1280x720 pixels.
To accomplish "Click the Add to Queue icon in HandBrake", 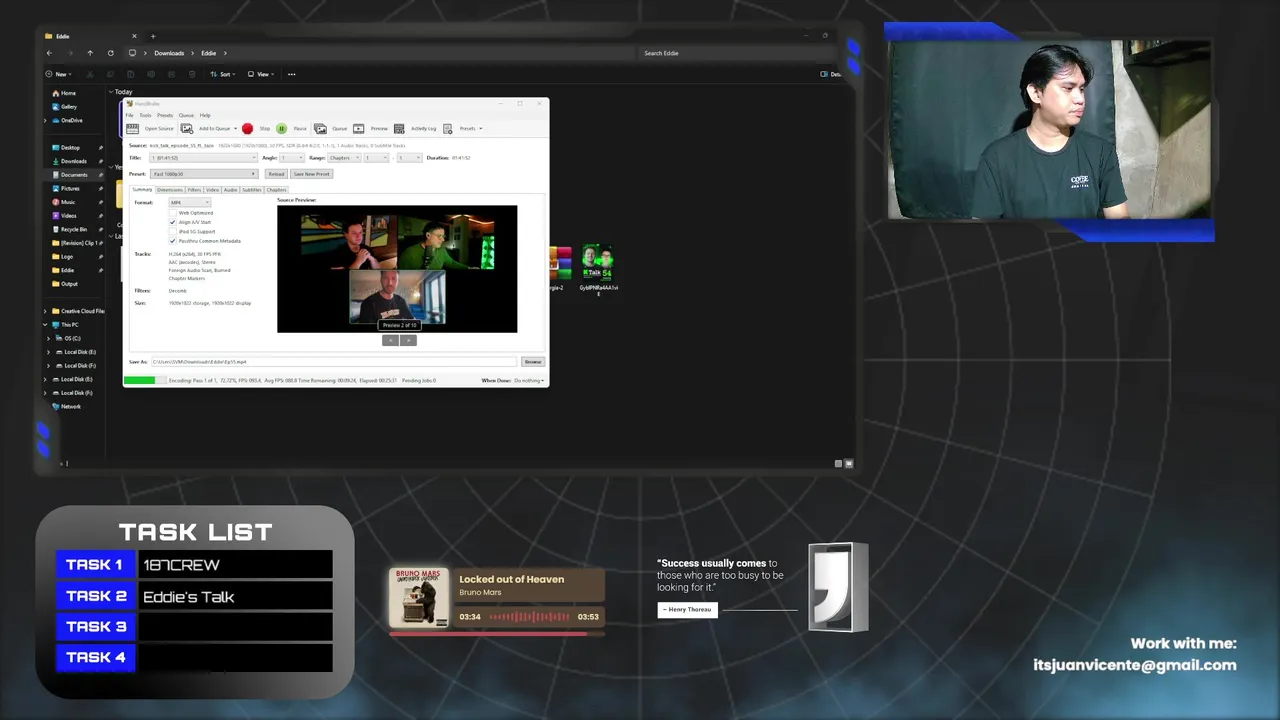I will point(187,129).
